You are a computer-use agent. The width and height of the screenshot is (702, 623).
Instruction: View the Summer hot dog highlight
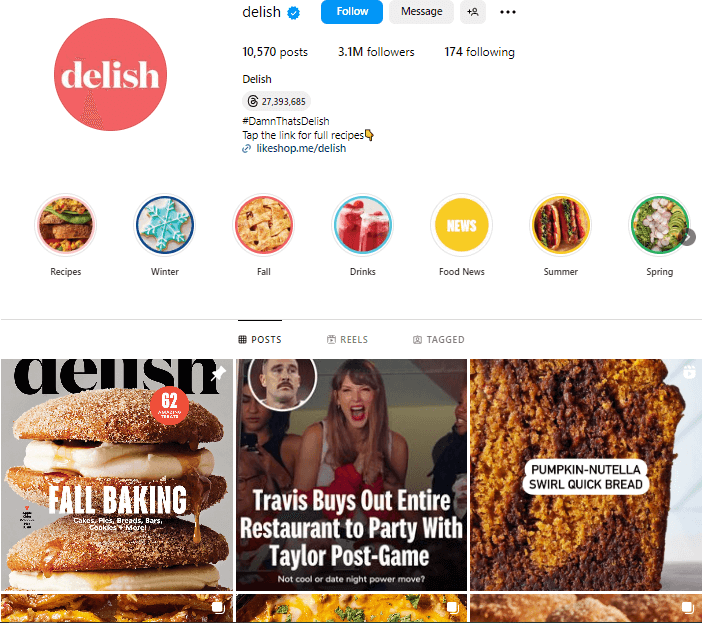tap(561, 225)
